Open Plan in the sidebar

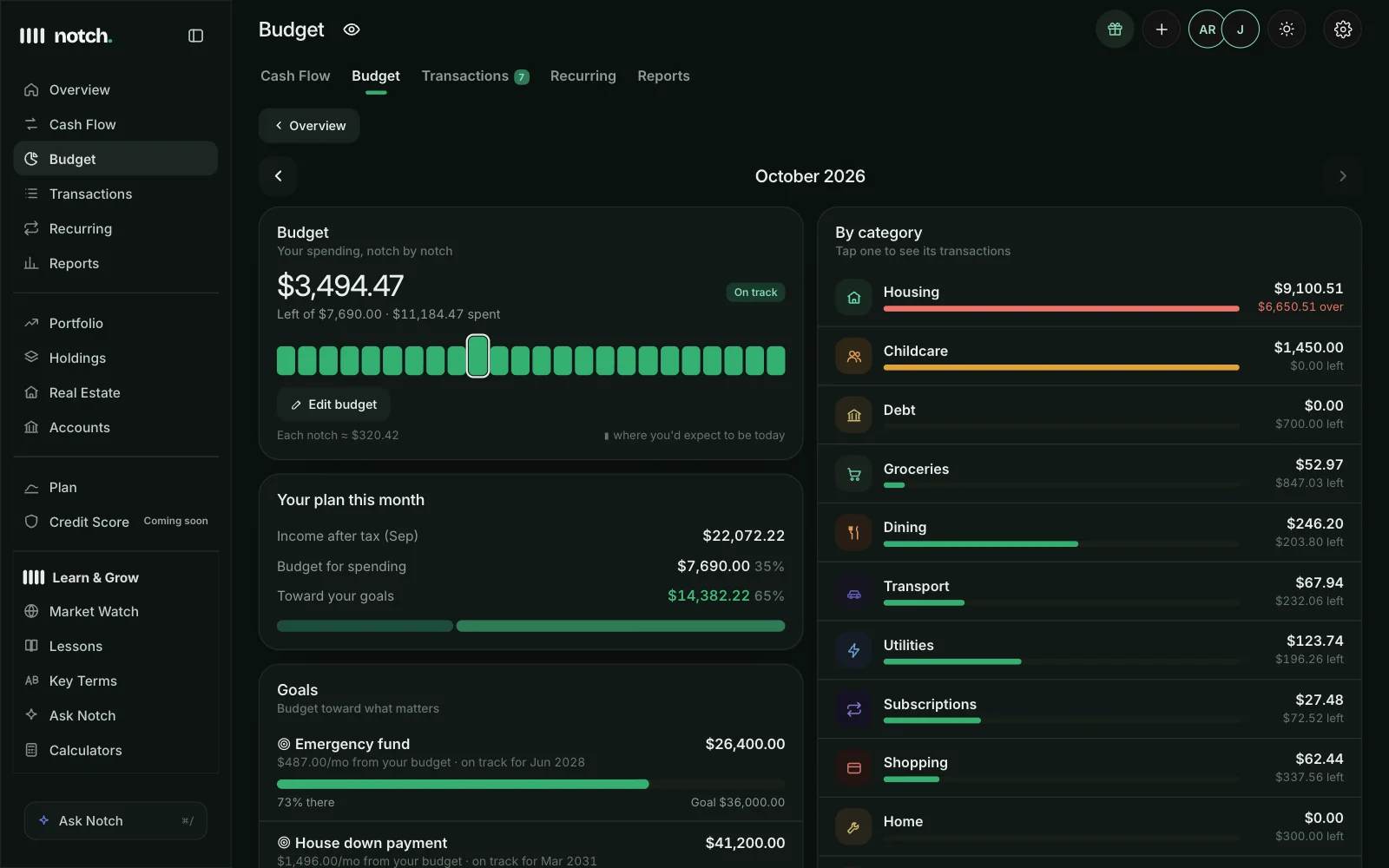115,487
